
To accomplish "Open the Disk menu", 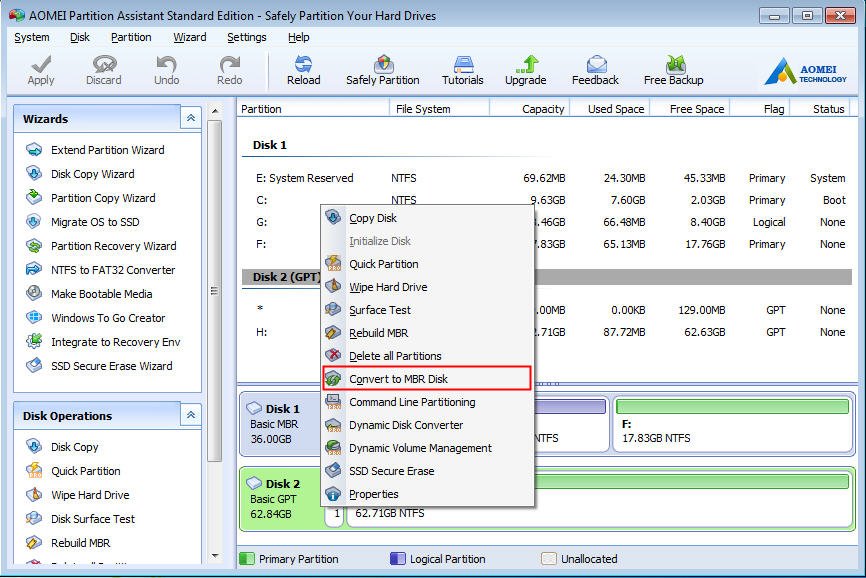I will 80,37.
